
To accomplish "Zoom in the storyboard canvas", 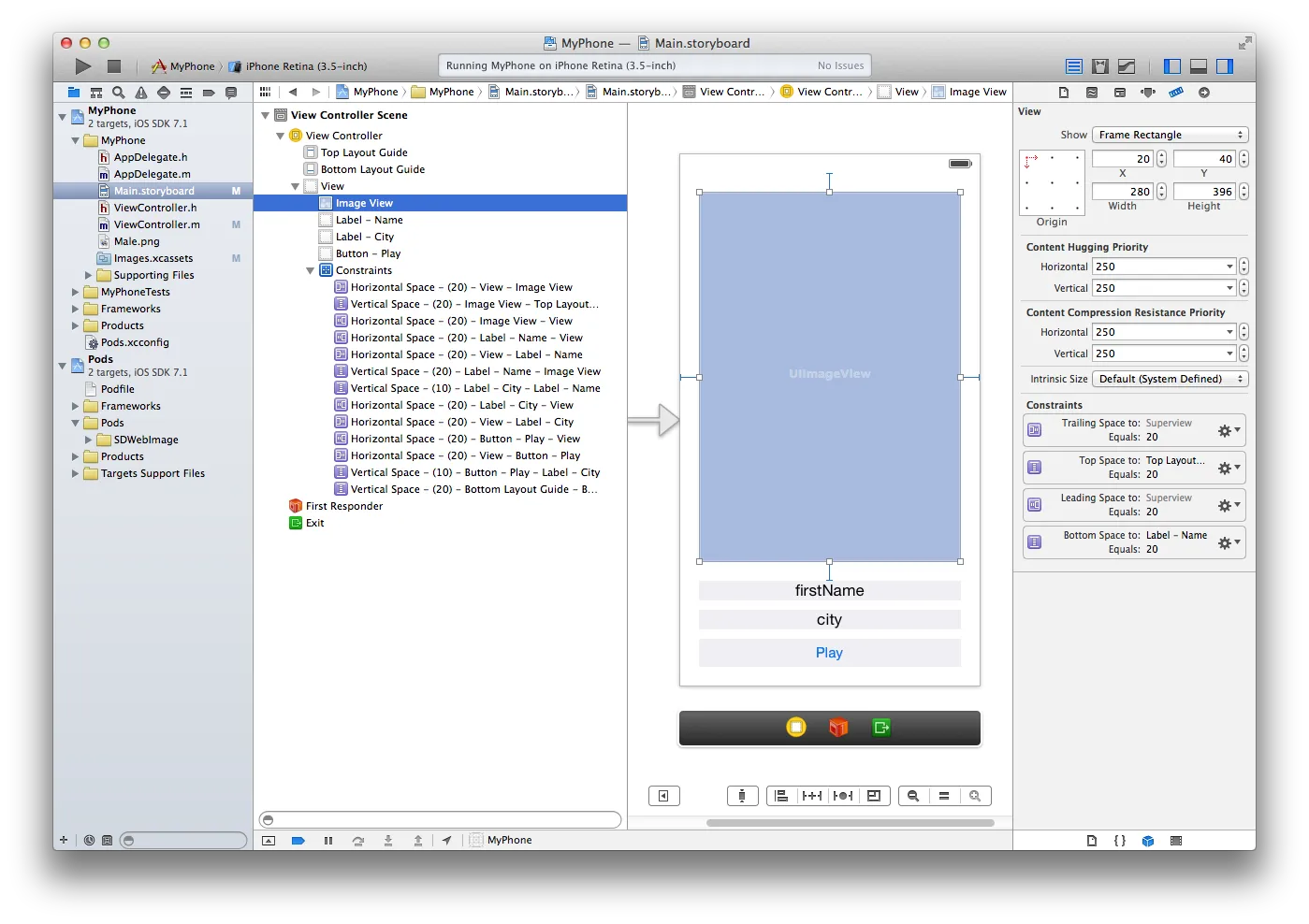I will coord(975,796).
